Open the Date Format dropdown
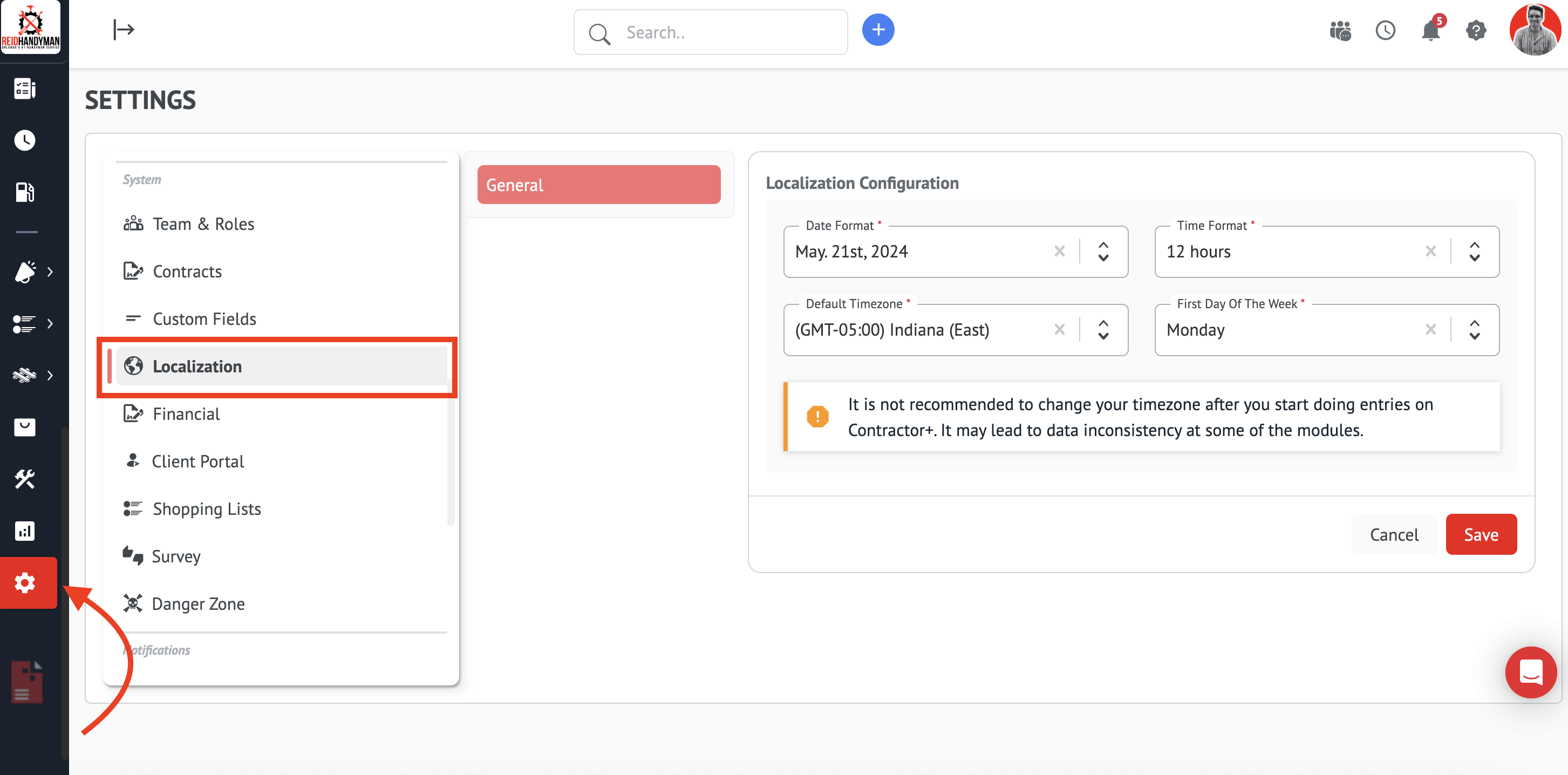Viewport: 1568px width, 775px height. [1103, 251]
